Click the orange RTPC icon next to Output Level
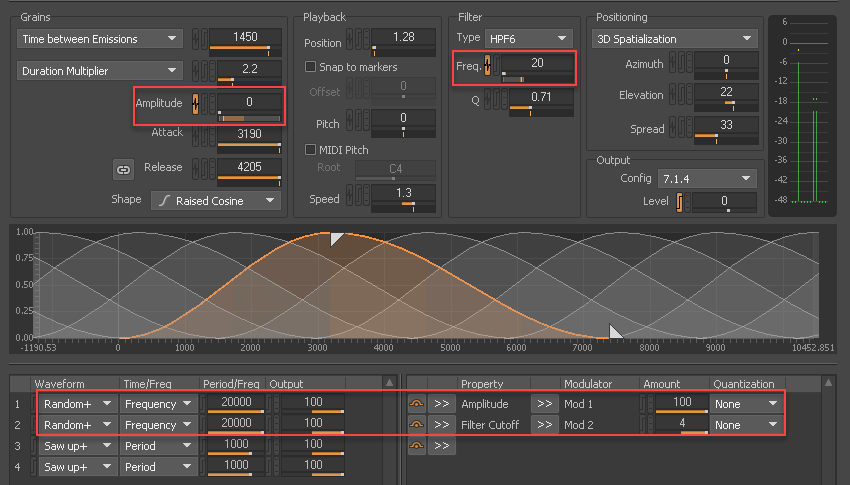Screen dimensions: 850x485 [x=679, y=203]
